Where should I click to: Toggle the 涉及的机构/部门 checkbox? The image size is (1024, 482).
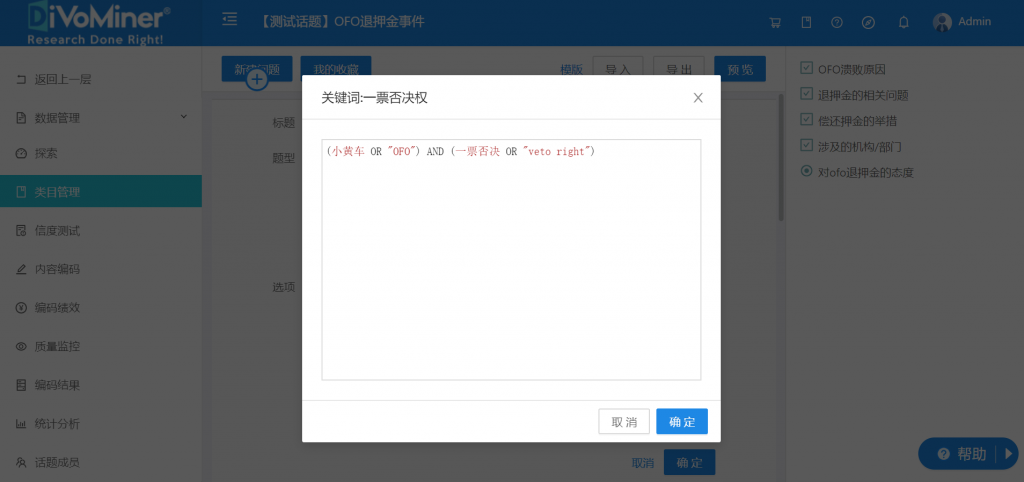coord(807,146)
